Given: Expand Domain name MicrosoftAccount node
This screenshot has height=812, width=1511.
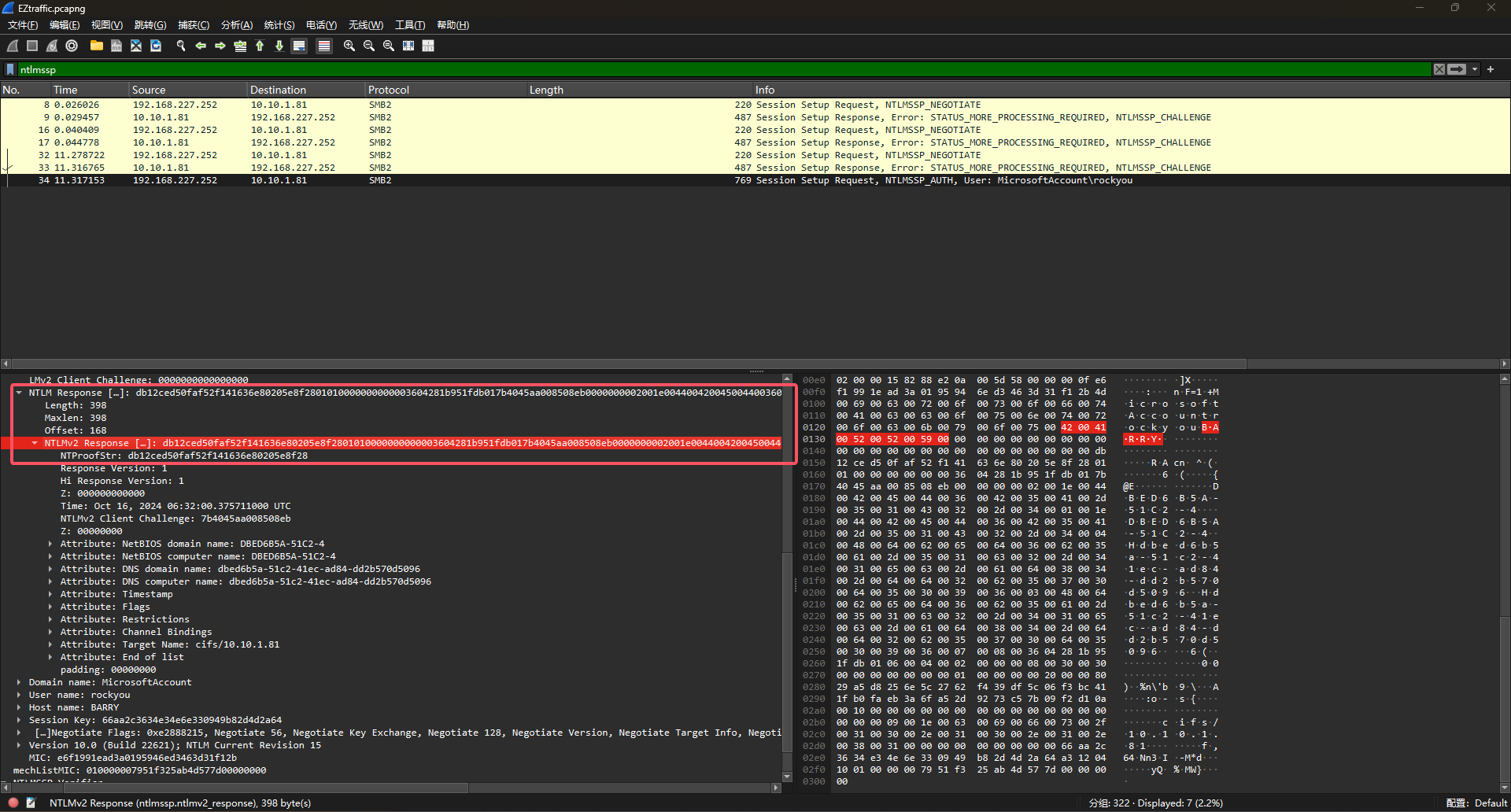Looking at the screenshot, I should pyautogui.click(x=19, y=682).
